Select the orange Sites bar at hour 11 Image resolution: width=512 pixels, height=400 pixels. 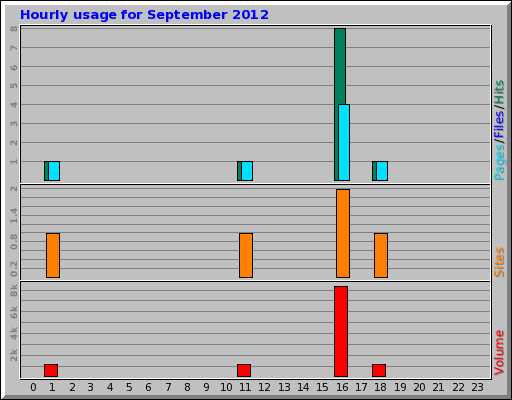(246, 255)
